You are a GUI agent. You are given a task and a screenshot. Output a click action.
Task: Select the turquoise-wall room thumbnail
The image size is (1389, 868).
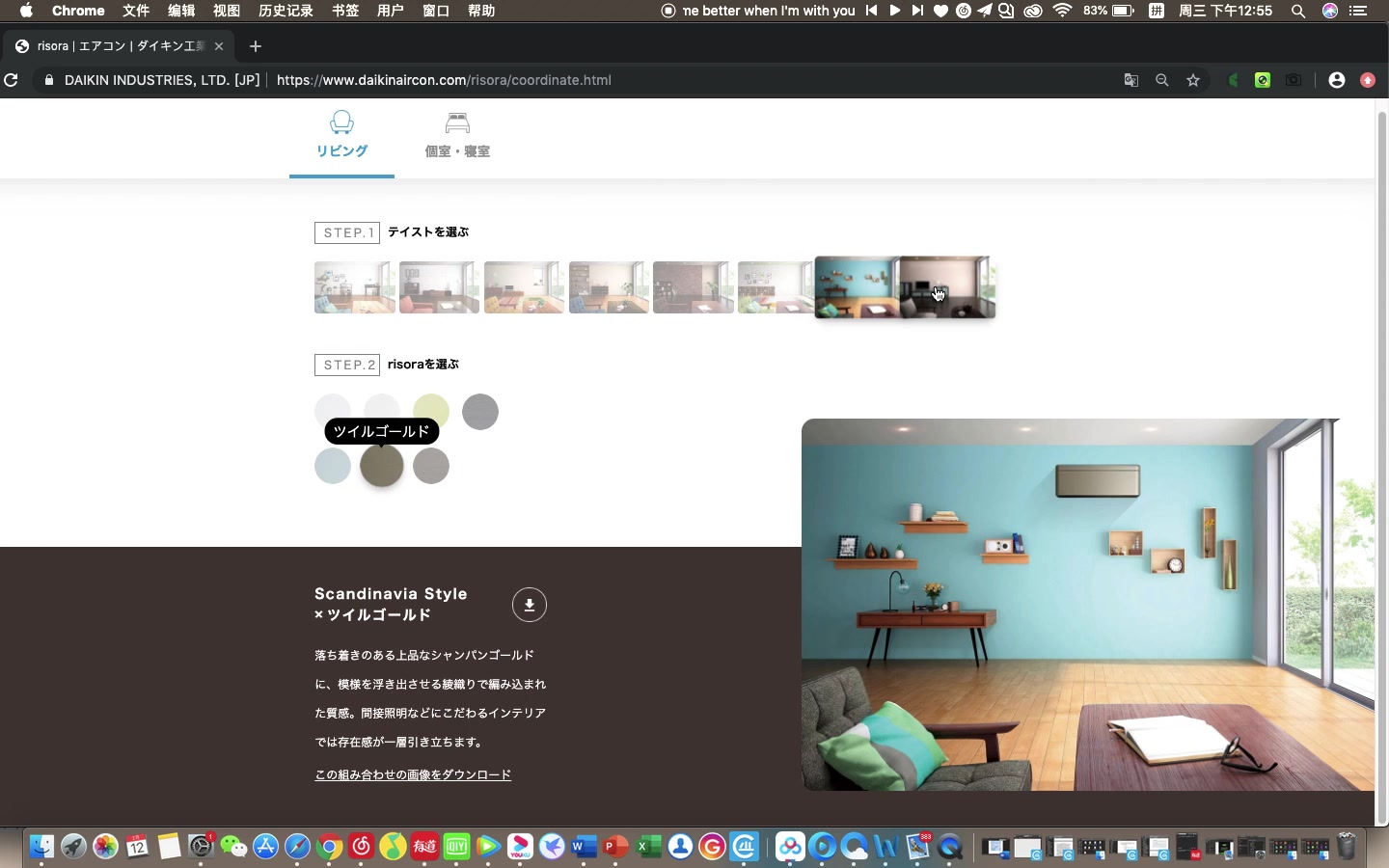pos(858,287)
